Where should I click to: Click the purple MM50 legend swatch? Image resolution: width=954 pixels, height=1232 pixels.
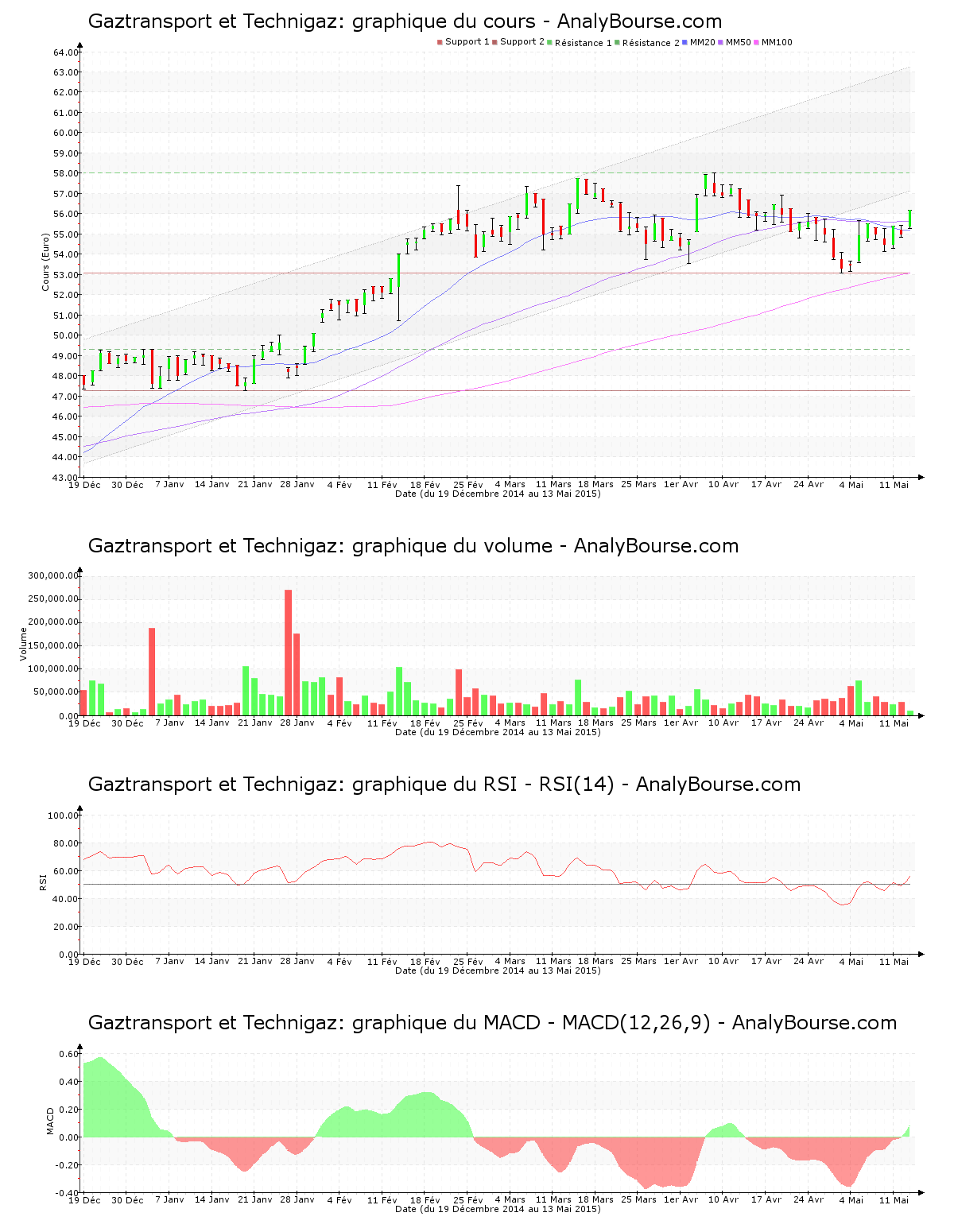point(721,42)
